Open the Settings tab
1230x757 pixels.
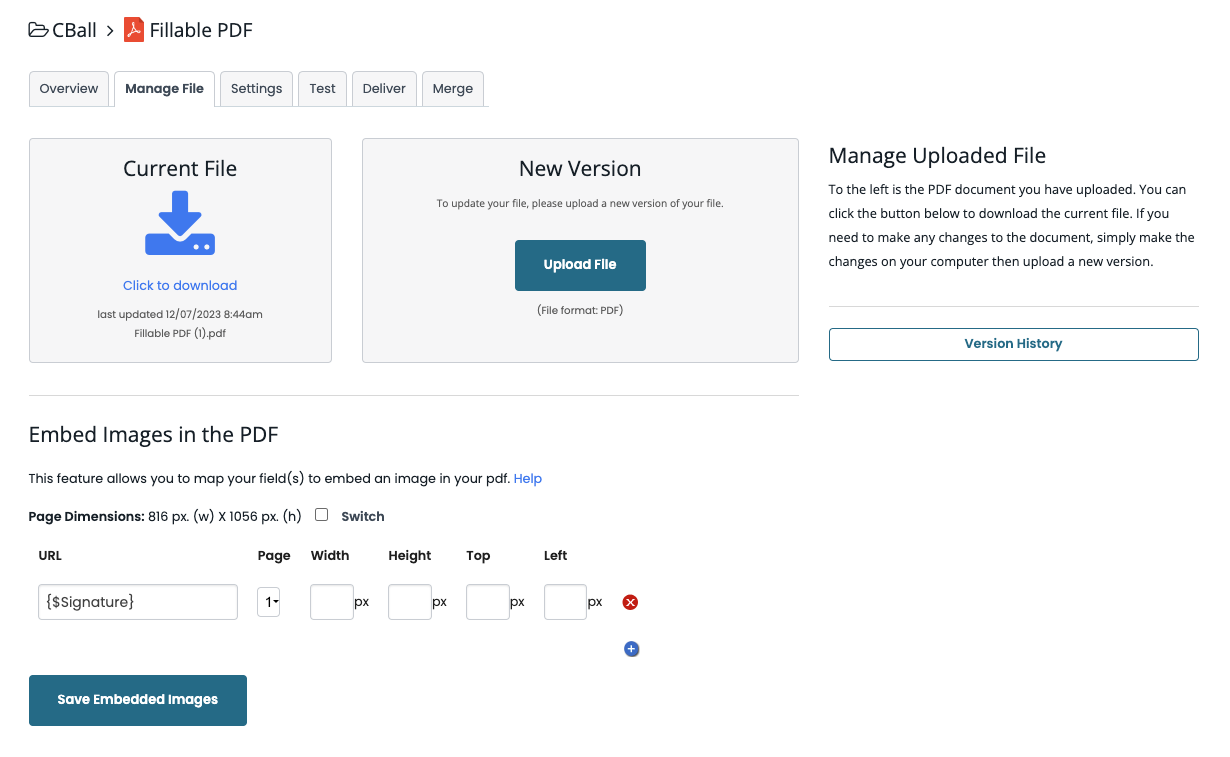[256, 88]
